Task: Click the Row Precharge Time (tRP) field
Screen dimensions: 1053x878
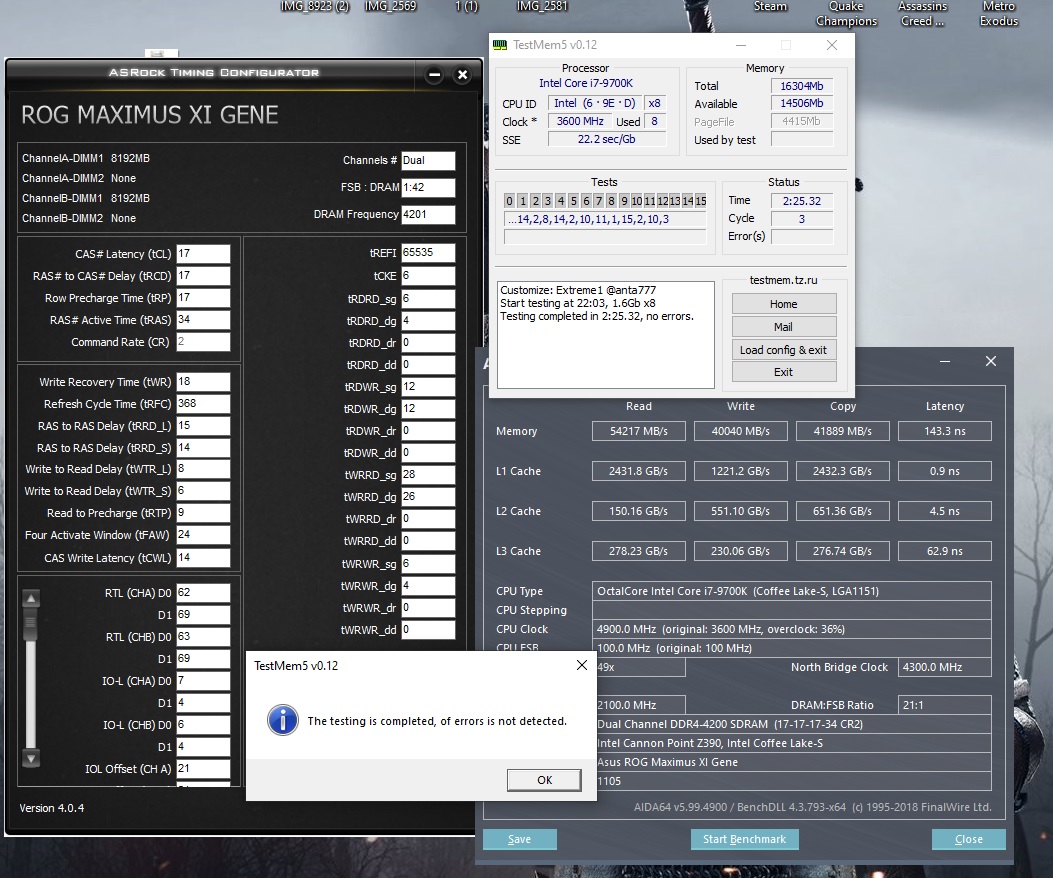Action: pos(203,298)
